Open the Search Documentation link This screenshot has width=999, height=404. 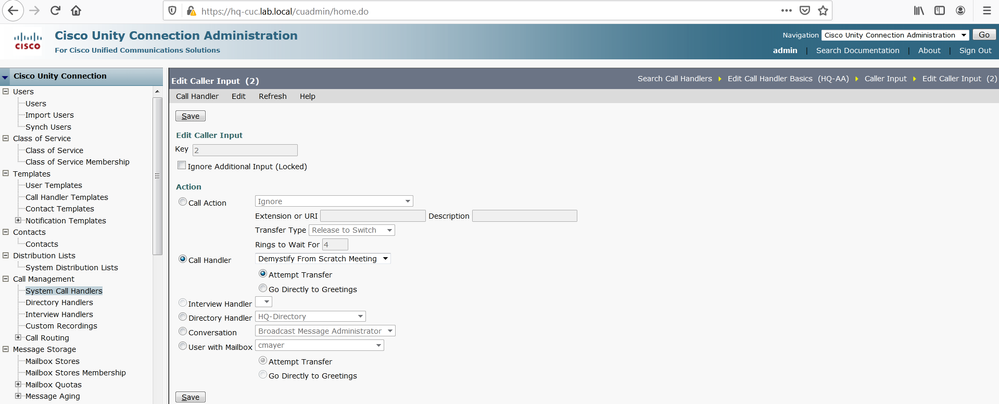[x=858, y=50]
